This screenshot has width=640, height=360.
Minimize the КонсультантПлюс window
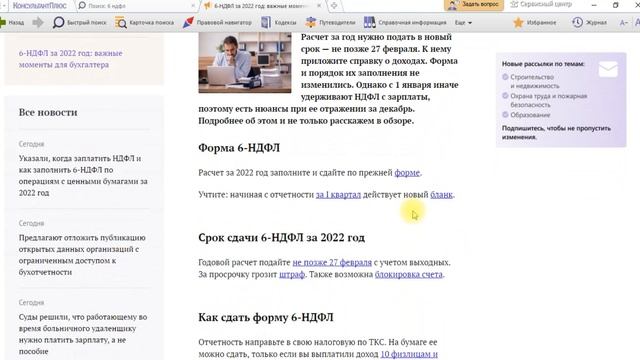click(594, 5)
